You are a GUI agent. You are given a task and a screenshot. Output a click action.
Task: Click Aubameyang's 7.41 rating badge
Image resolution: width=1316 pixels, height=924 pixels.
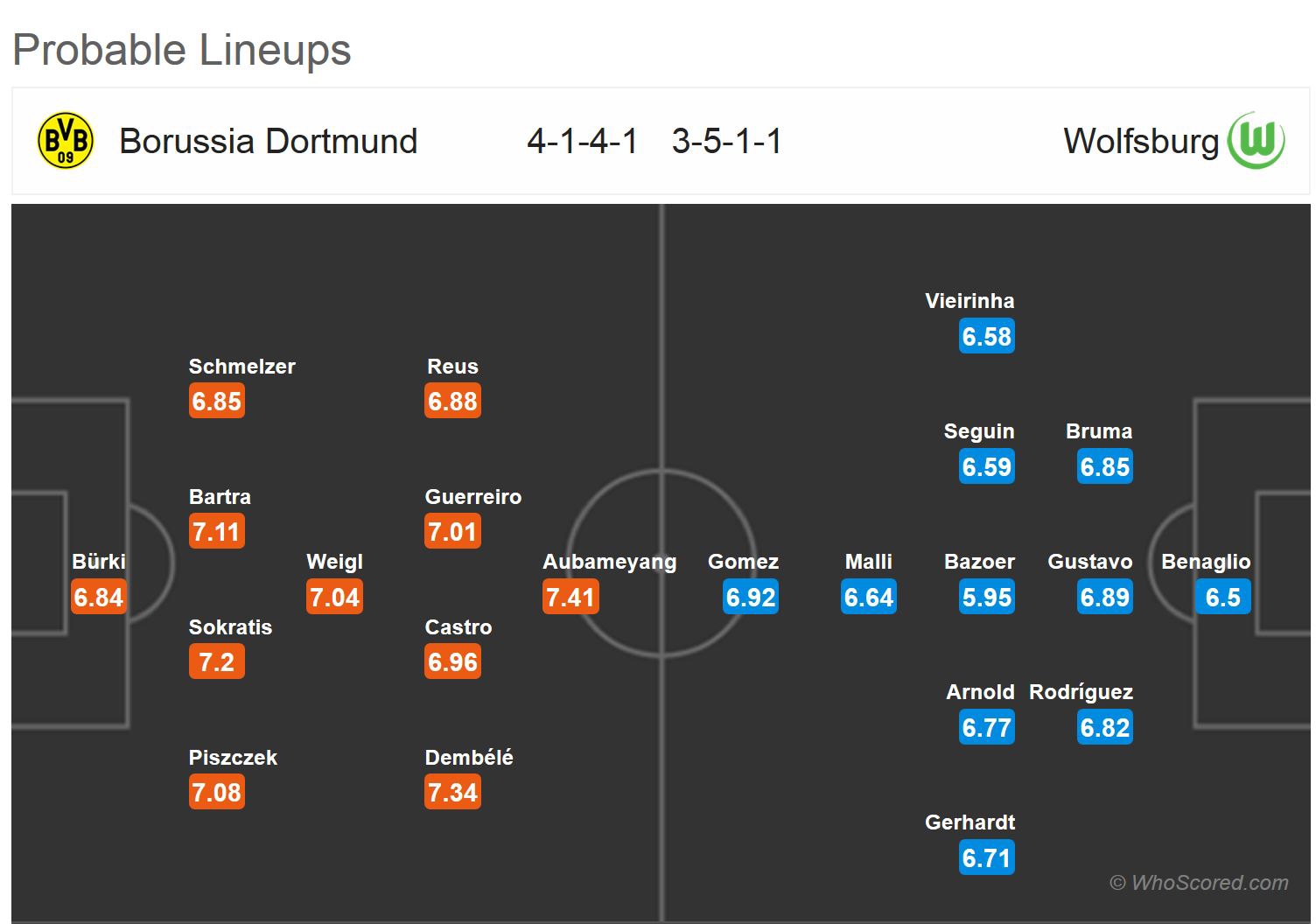[570, 598]
